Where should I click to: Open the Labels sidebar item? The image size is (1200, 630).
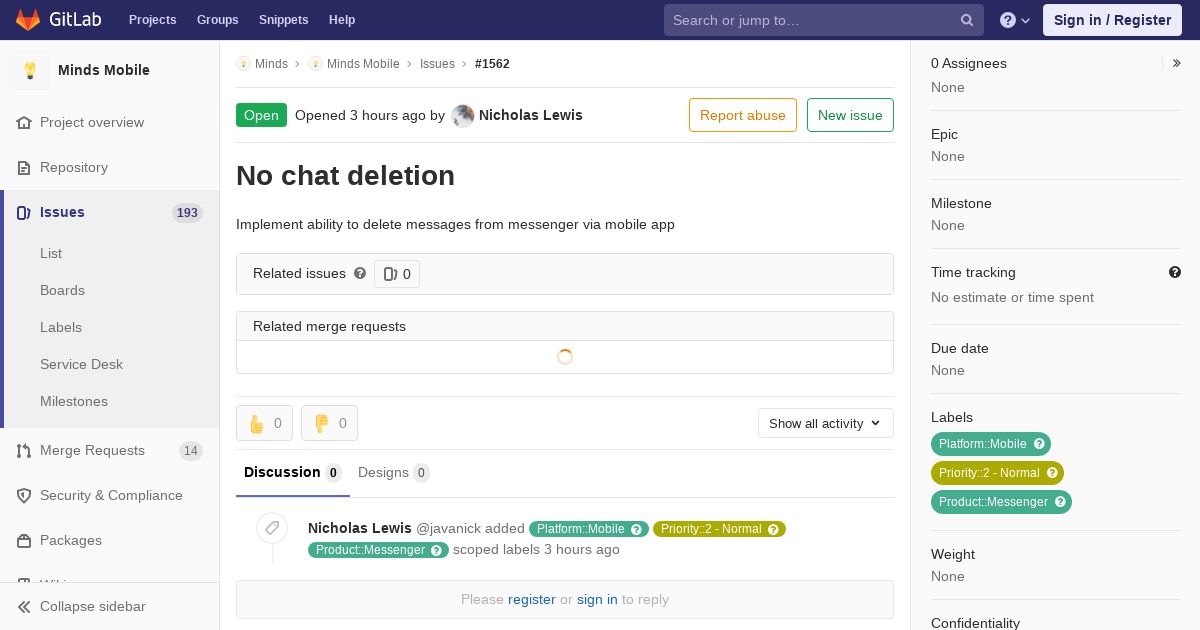click(x=61, y=327)
